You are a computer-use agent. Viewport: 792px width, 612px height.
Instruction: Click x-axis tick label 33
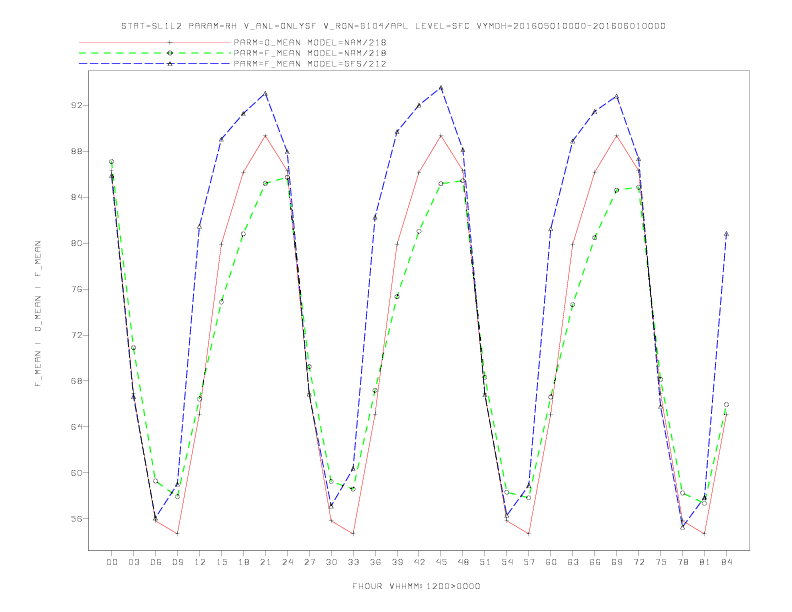pos(353,562)
